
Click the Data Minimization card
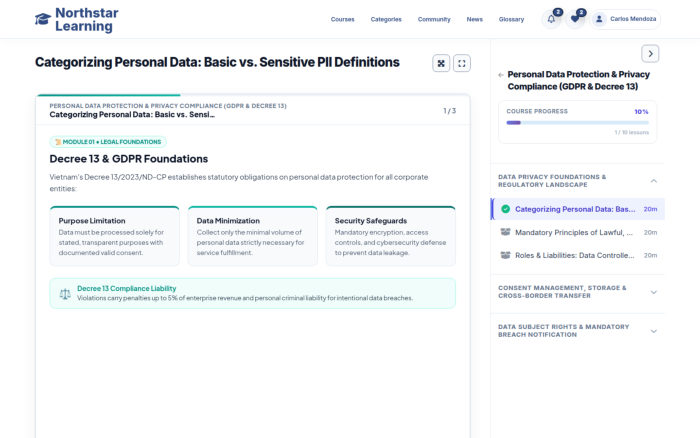click(x=253, y=236)
